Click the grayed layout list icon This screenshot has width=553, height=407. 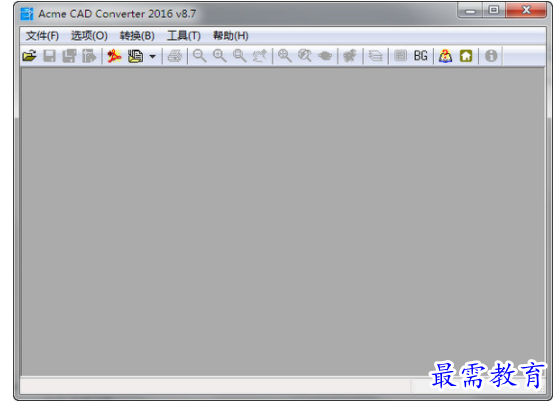tap(400, 56)
